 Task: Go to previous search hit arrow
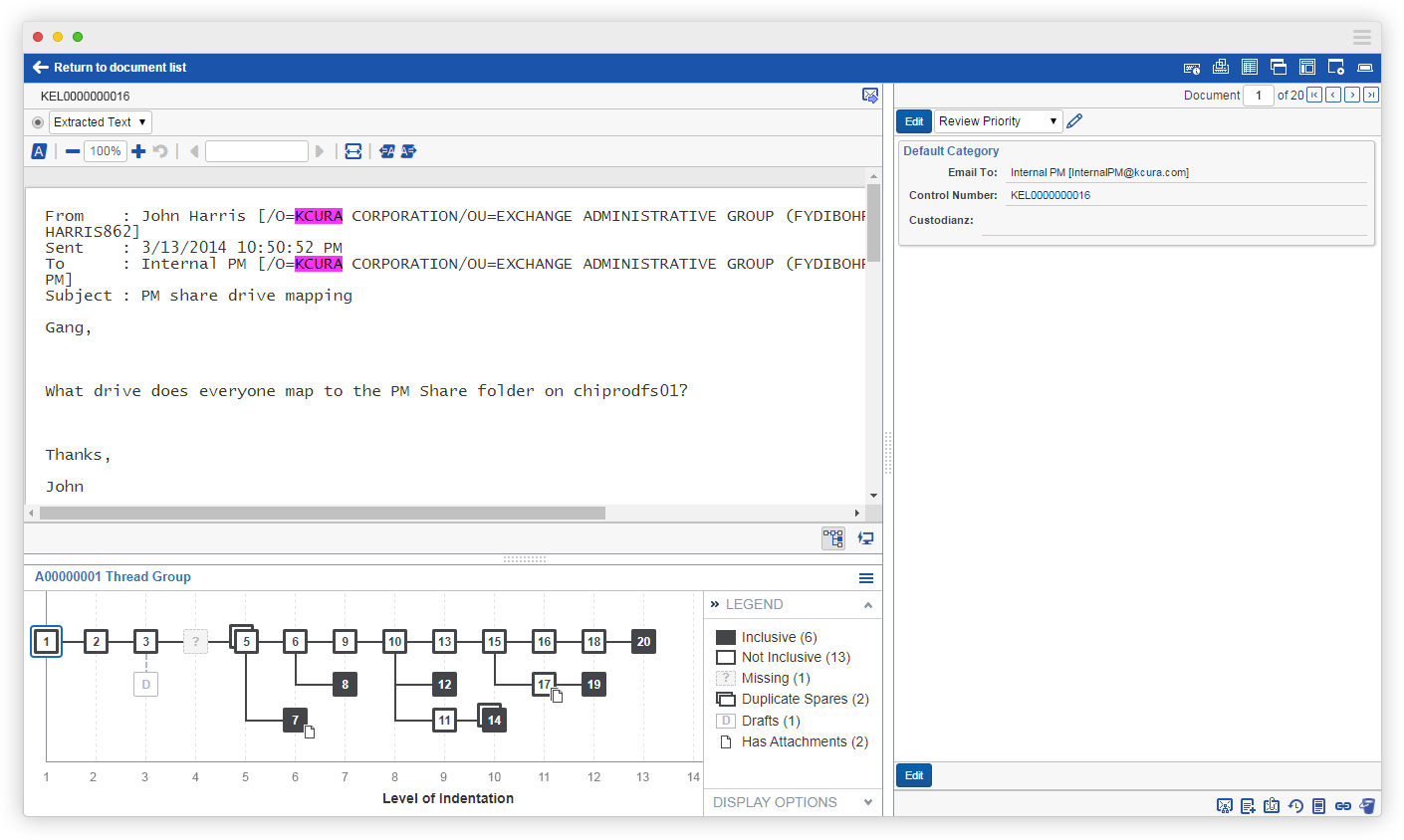194,151
